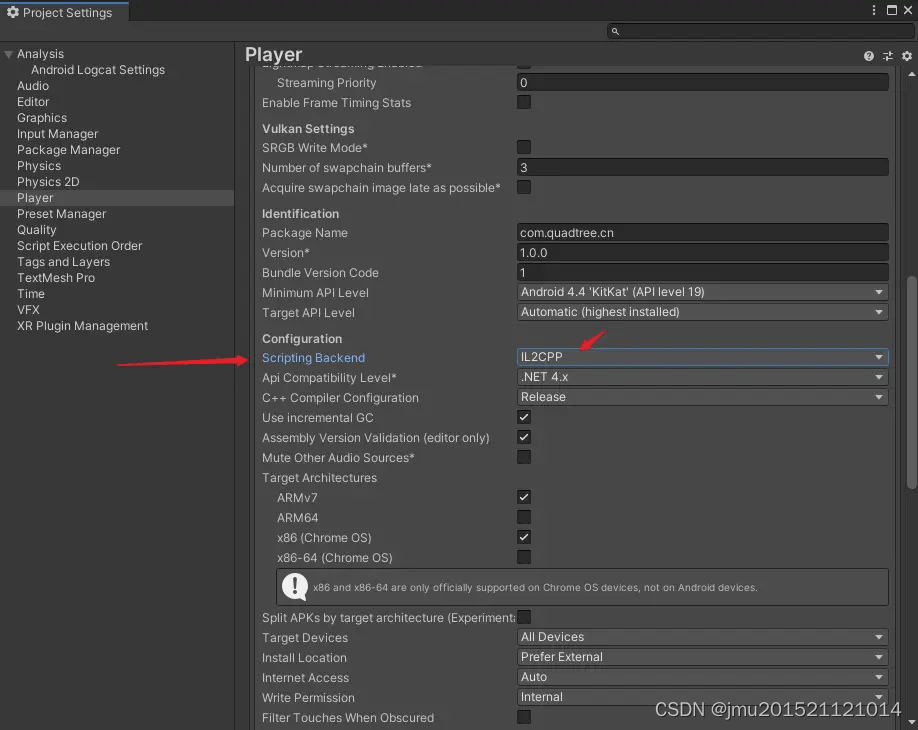This screenshot has height=730, width=918.
Task: Enable the Enable Frame Timing Stats checkbox
Action: click(x=523, y=102)
